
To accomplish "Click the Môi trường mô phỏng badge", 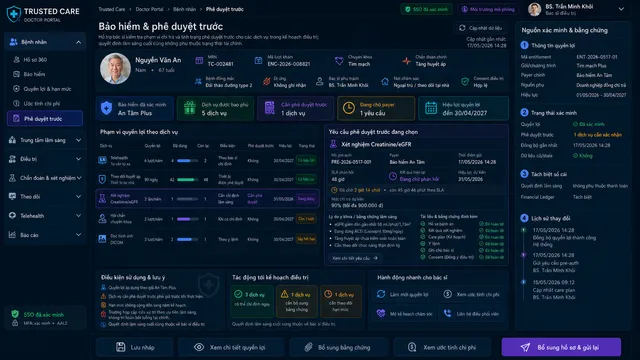I will pos(488,9).
